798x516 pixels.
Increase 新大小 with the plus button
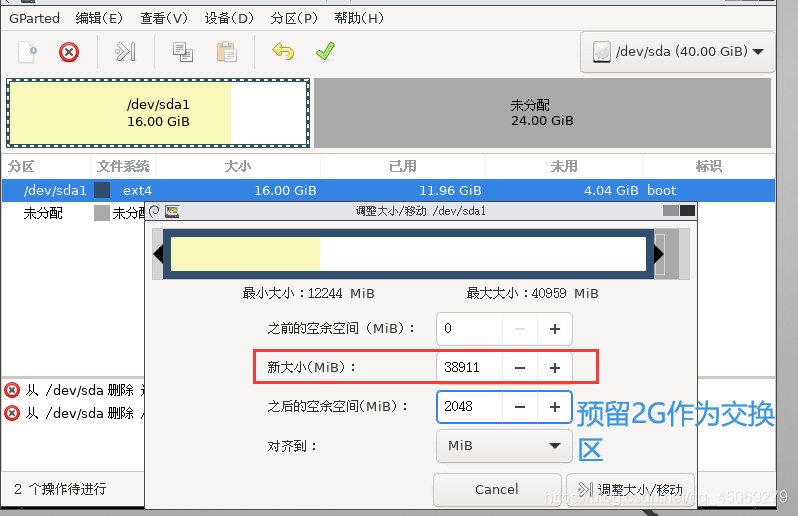coord(555,367)
